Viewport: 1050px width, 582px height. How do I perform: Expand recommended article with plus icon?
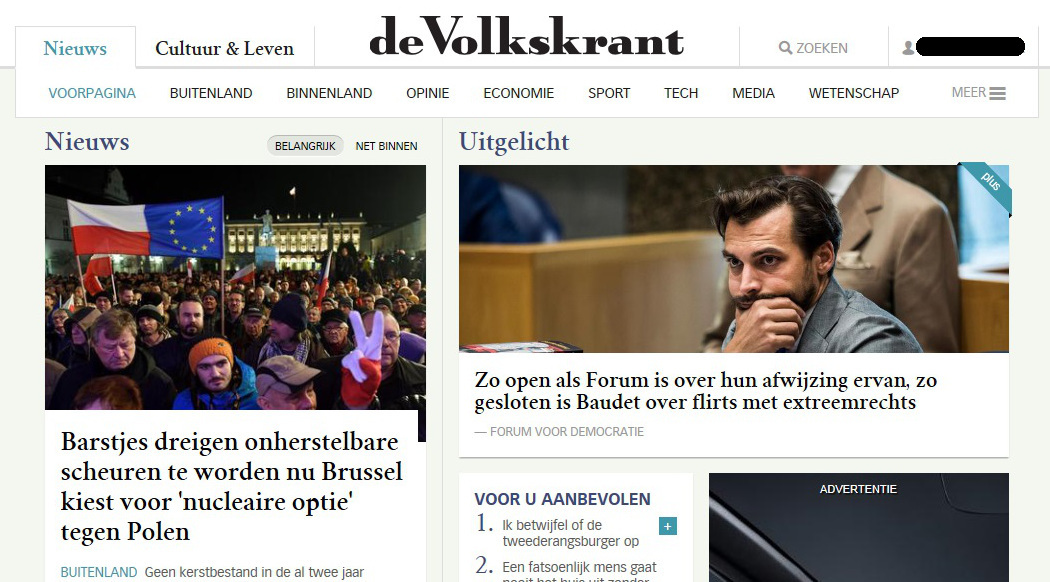(x=668, y=526)
